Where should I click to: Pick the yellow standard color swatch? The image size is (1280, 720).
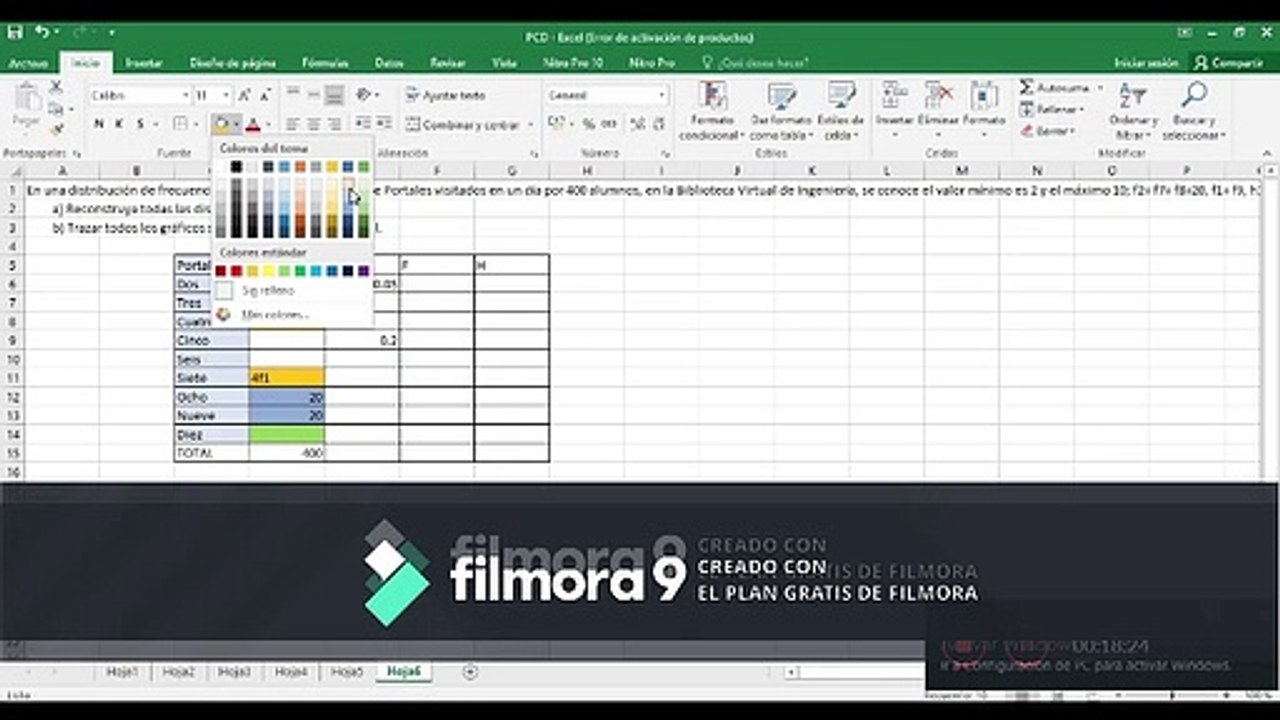(268, 271)
